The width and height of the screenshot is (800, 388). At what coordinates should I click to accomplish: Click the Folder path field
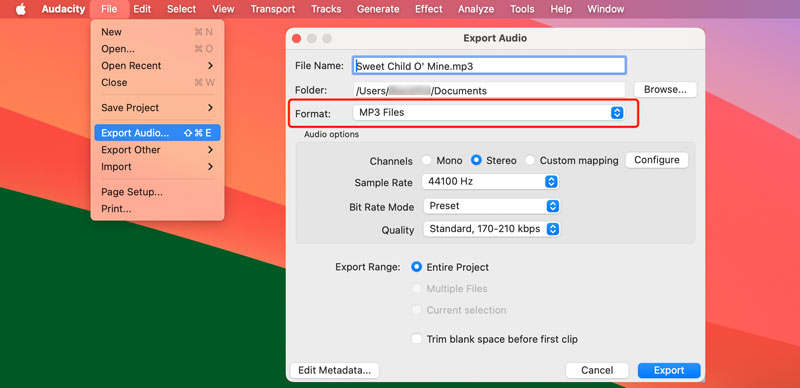[489, 90]
